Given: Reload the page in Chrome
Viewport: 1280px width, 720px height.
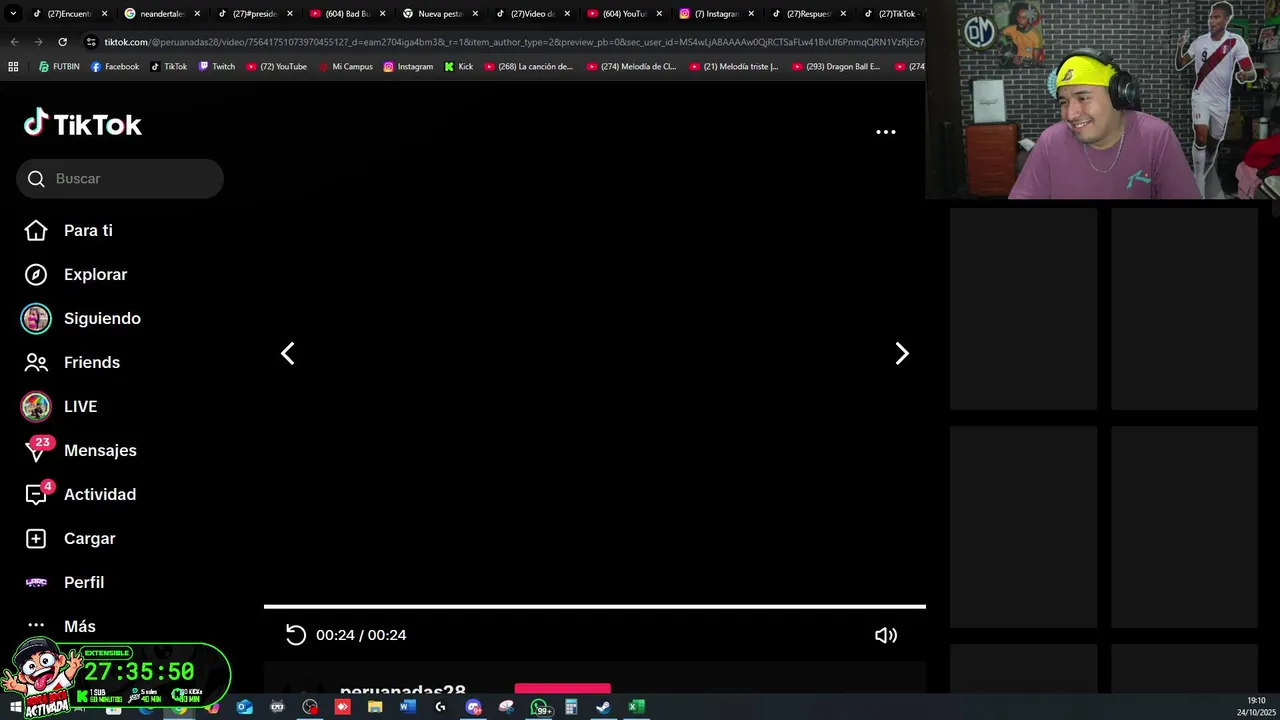Looking at the screenshot, I should point(62,42).
